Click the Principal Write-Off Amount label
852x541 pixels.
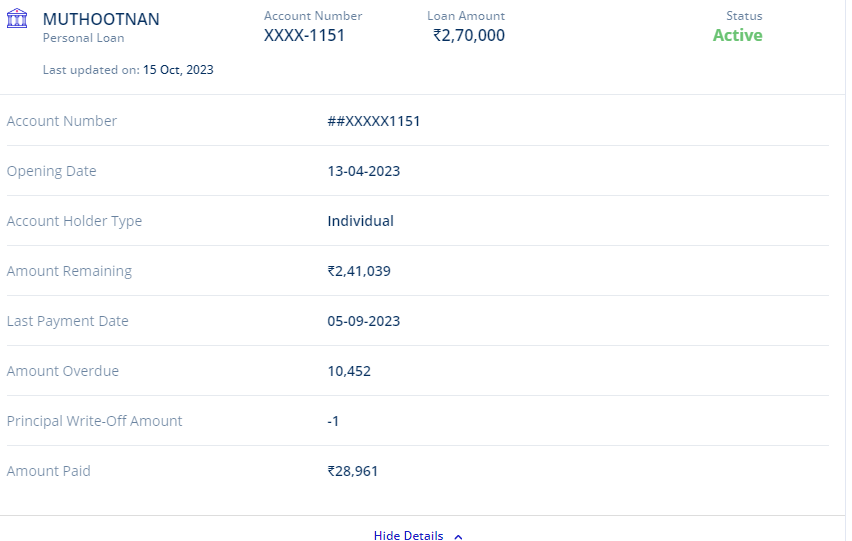[x=94, y=421]
